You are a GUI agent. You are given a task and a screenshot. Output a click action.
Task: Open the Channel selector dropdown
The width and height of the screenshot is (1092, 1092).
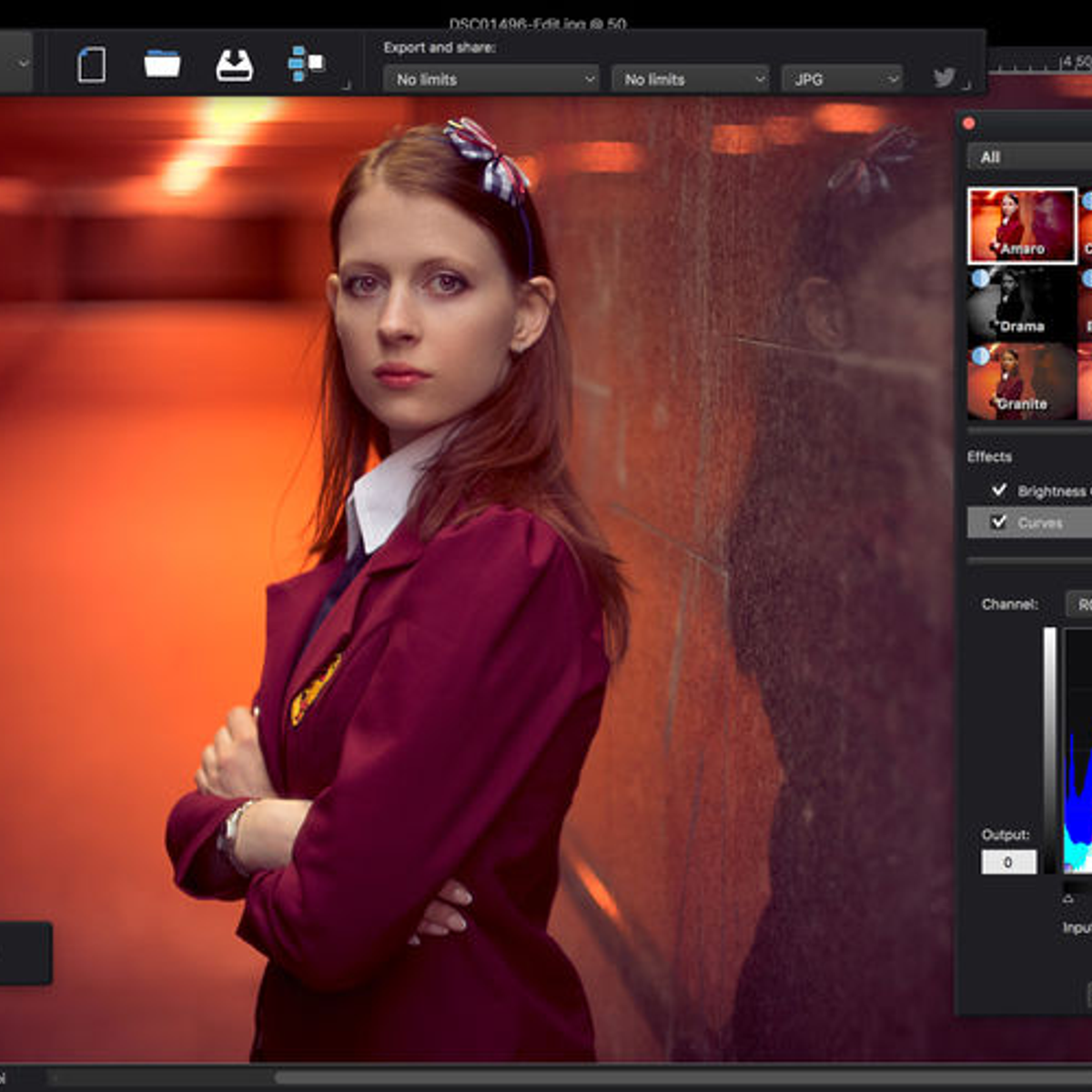[1079, 604]
